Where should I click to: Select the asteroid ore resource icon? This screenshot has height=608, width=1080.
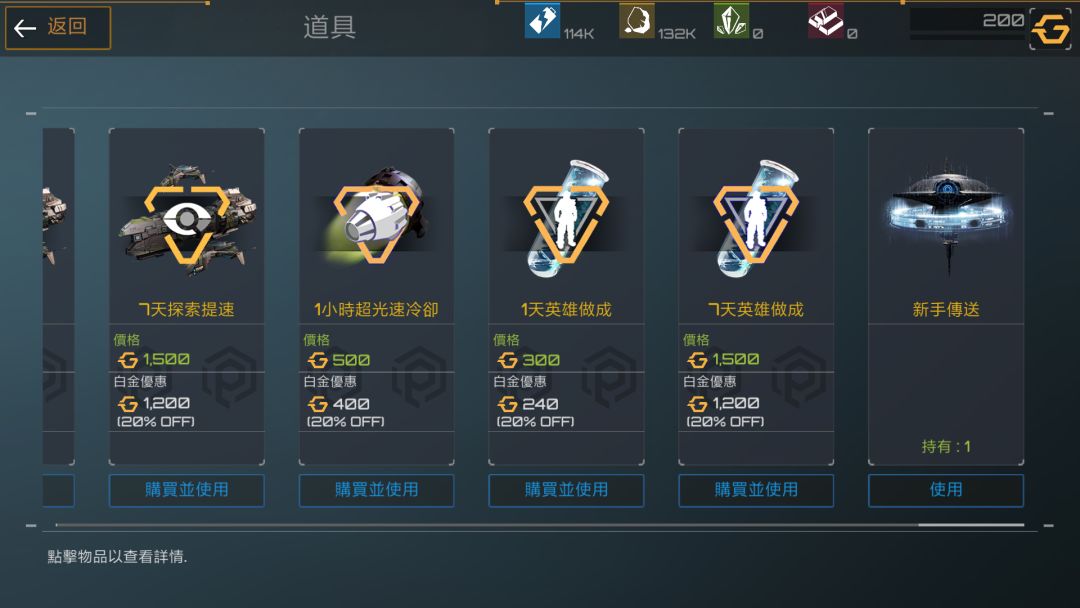pyautogui.click(x=636, y=21)
